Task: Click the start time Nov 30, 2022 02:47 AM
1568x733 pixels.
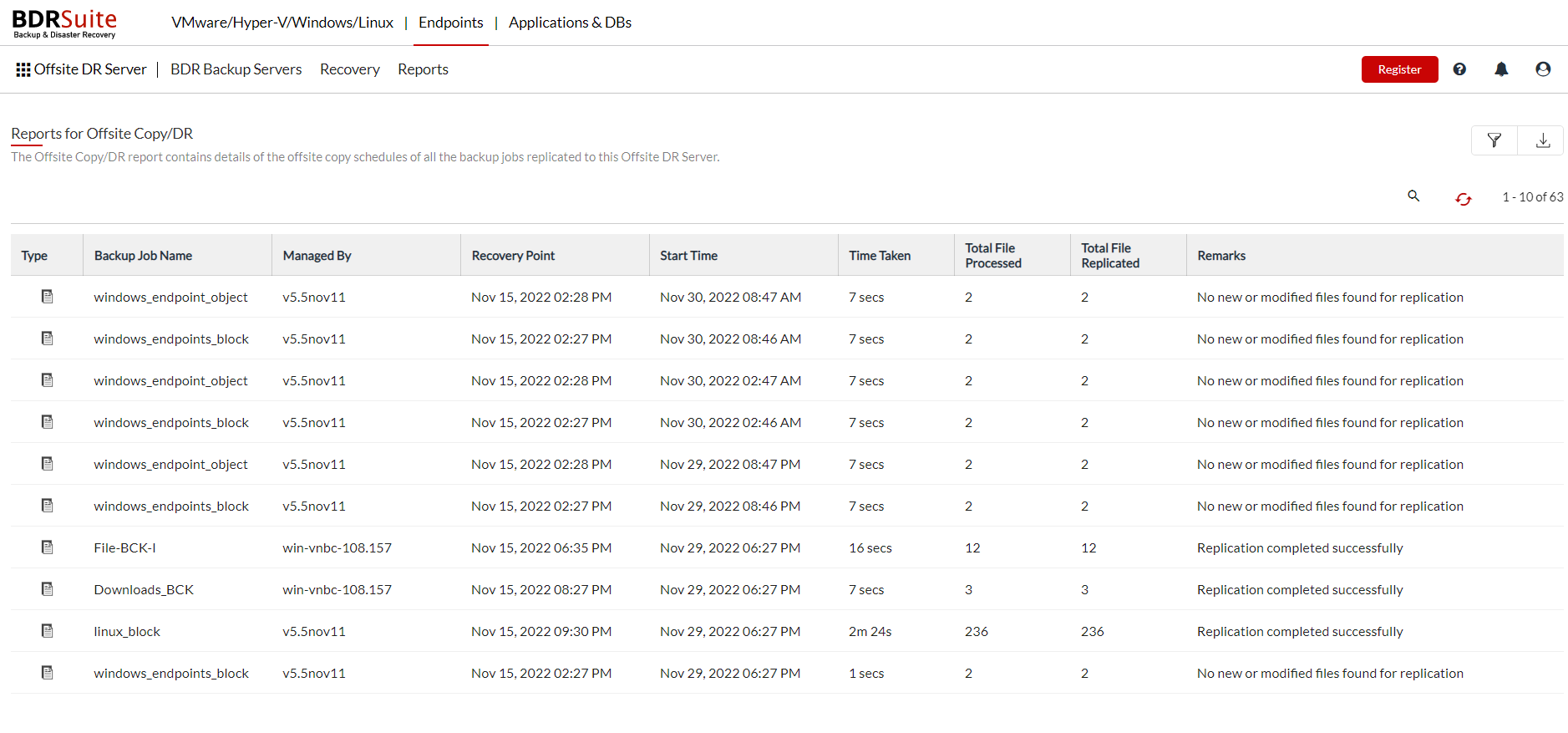Action: [x=730, y=380]
